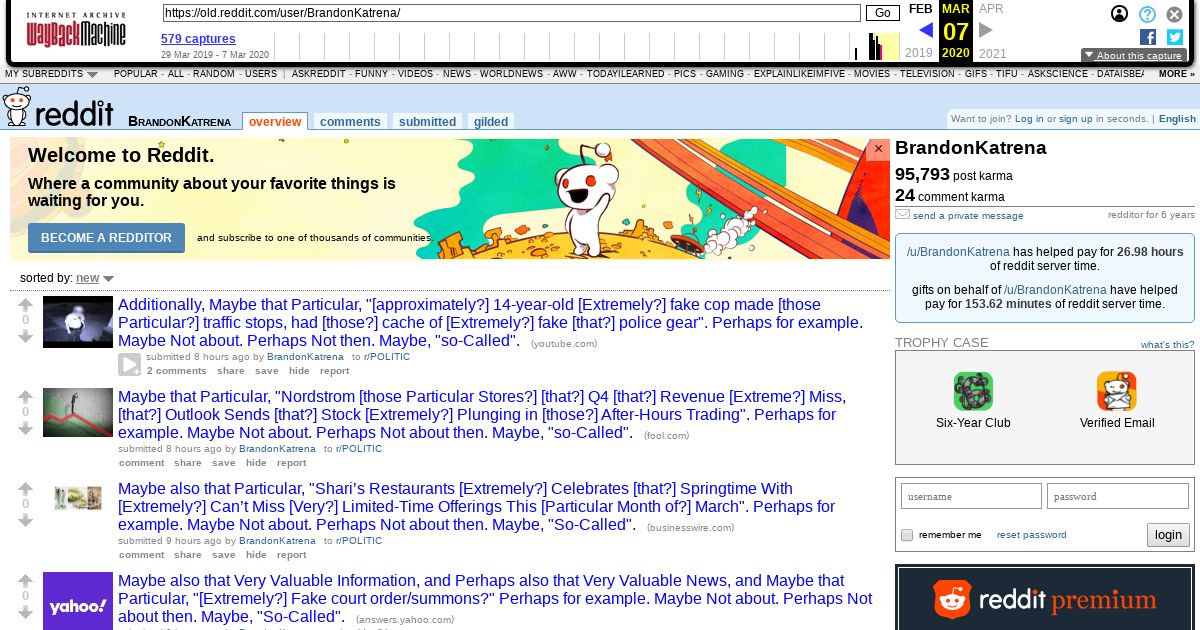Click send a private message link

click(968, 216)
